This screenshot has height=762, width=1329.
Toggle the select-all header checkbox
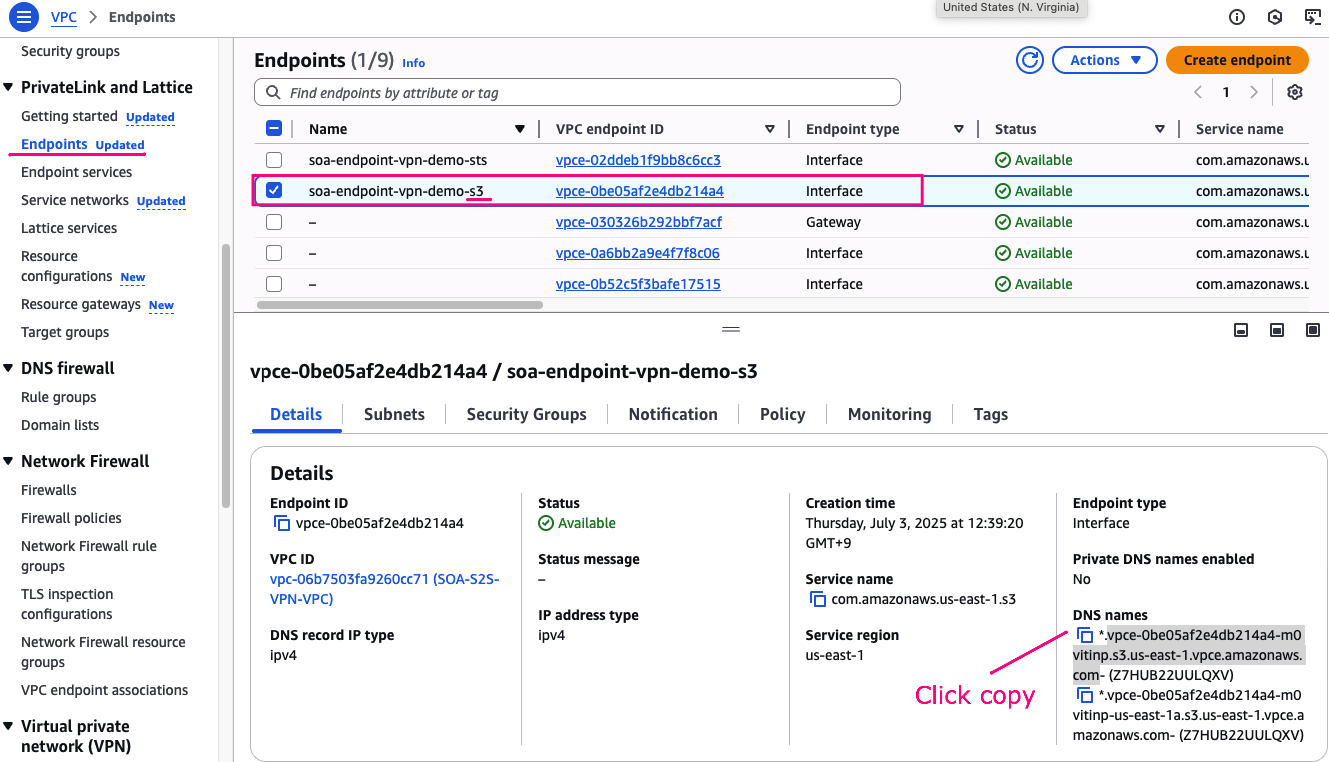coord(274,129)
